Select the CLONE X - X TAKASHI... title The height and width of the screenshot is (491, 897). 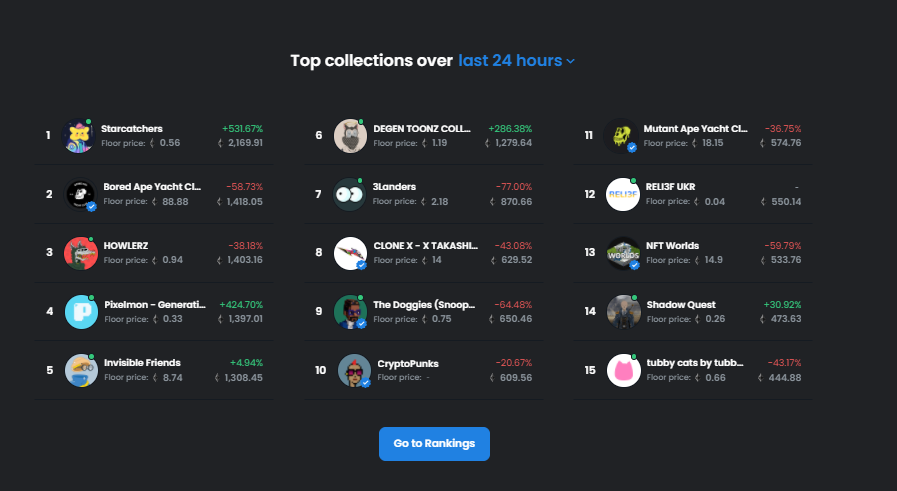click(426, 246)
